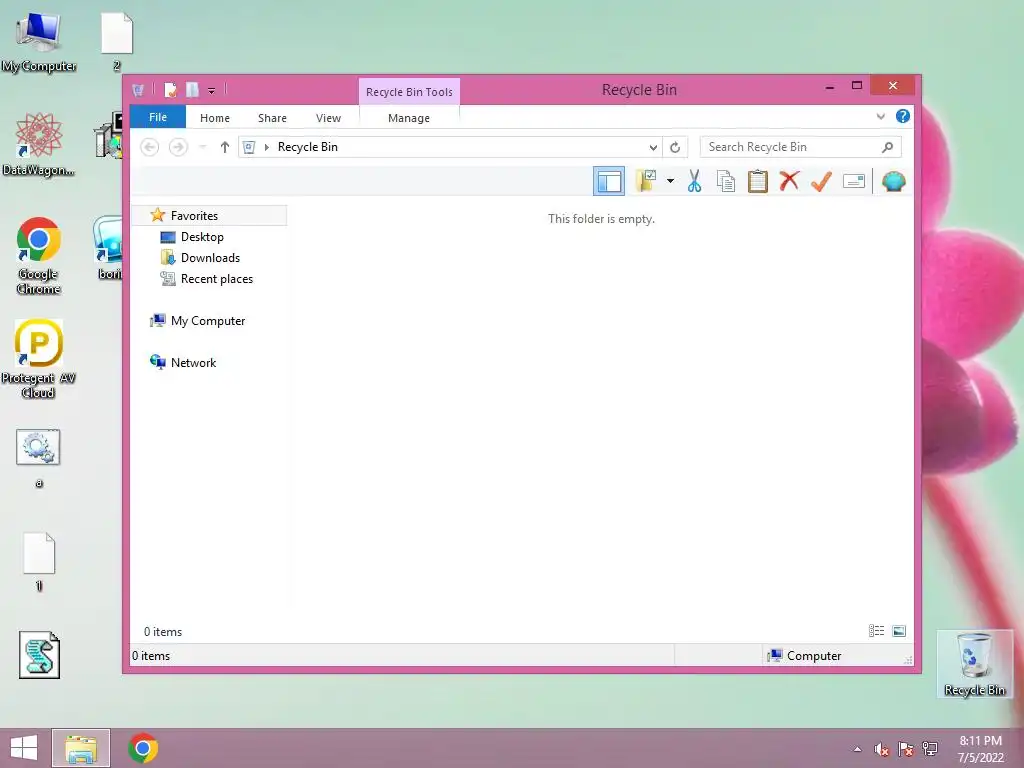1024x768 pixels.
Task: Click the Forward navigation arrow
Action: [178, 147]
